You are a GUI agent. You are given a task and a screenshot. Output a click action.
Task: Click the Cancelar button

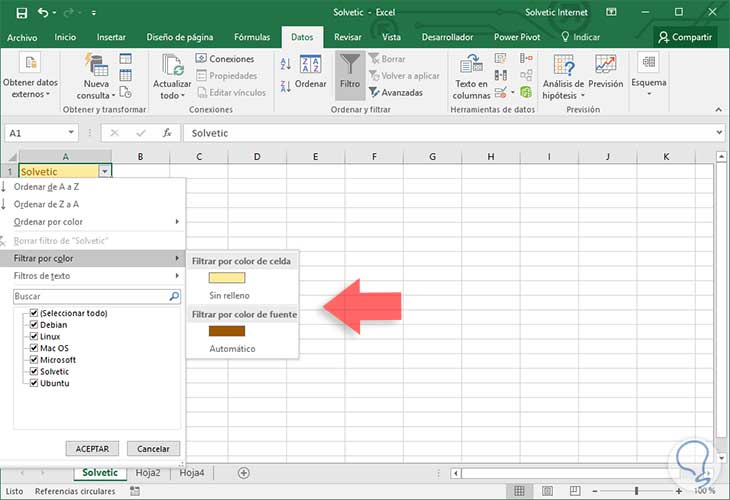[153, 449]
